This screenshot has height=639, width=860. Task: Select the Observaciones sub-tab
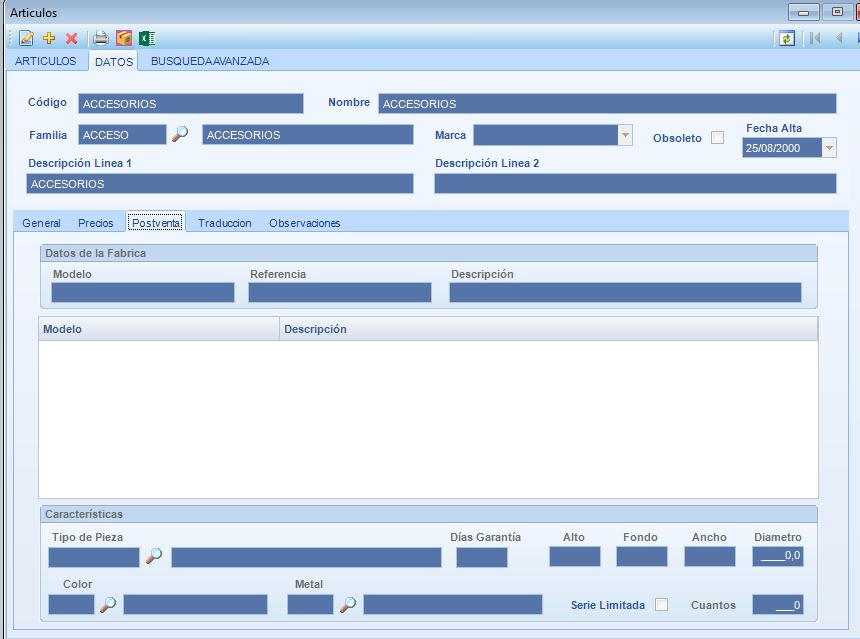click(x=305, y=223)
